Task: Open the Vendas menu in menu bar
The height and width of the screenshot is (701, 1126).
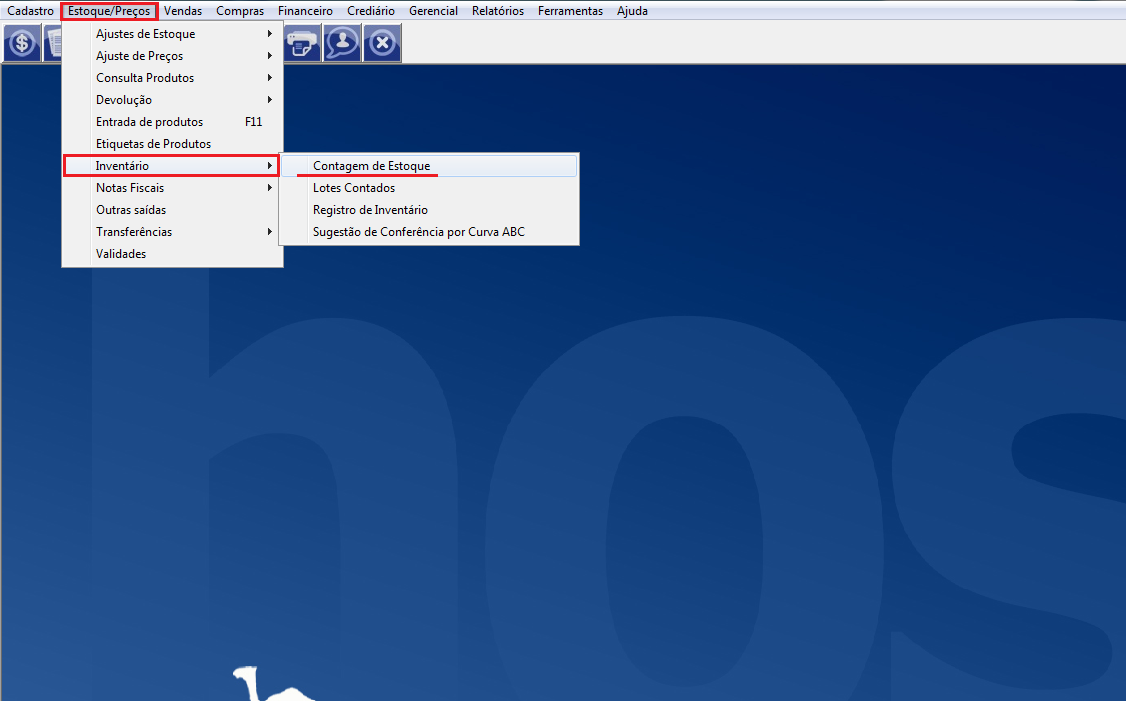Action: click(x=183, y=11)
